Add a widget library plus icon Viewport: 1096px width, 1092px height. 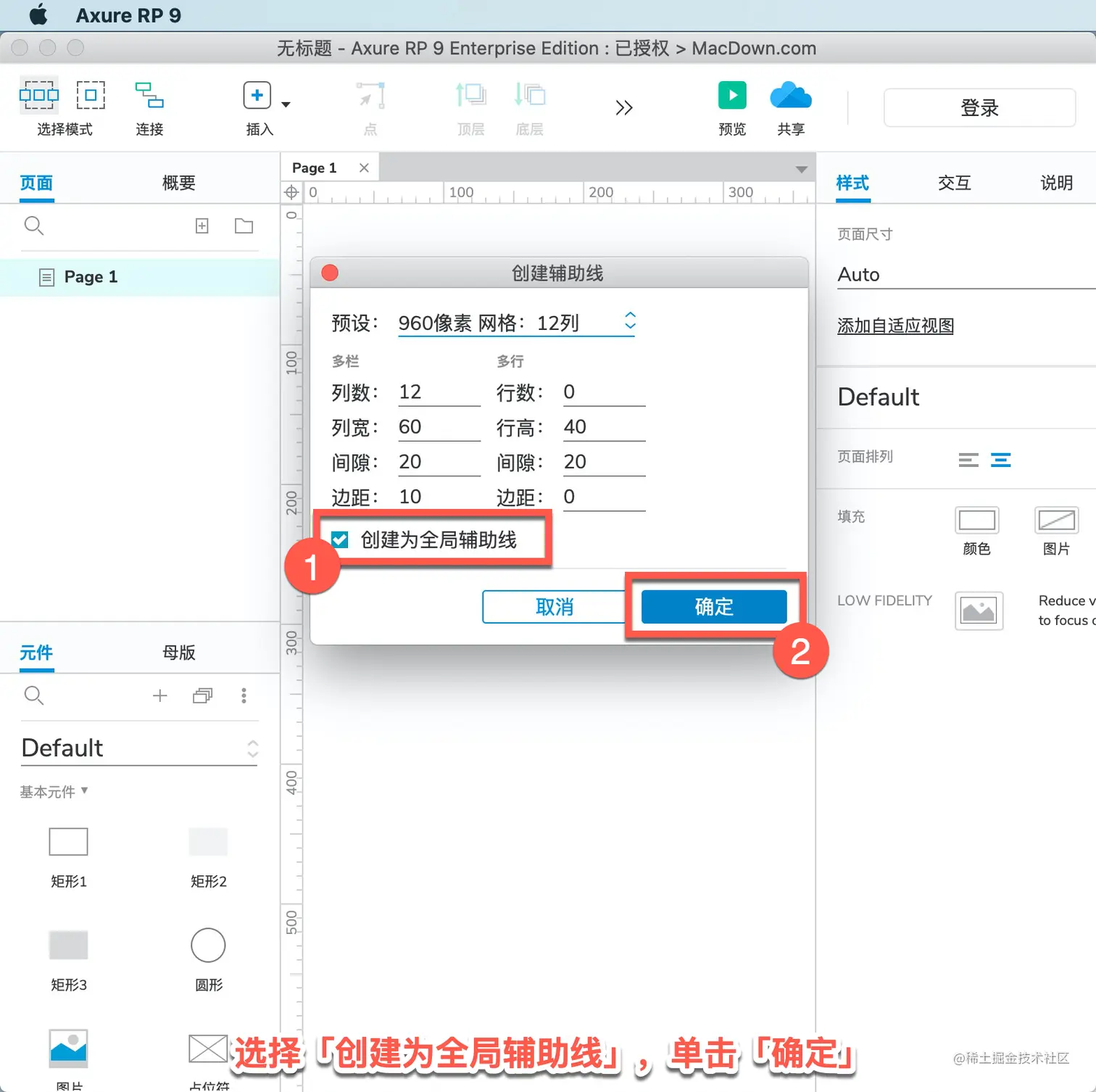tap(160, 696)
